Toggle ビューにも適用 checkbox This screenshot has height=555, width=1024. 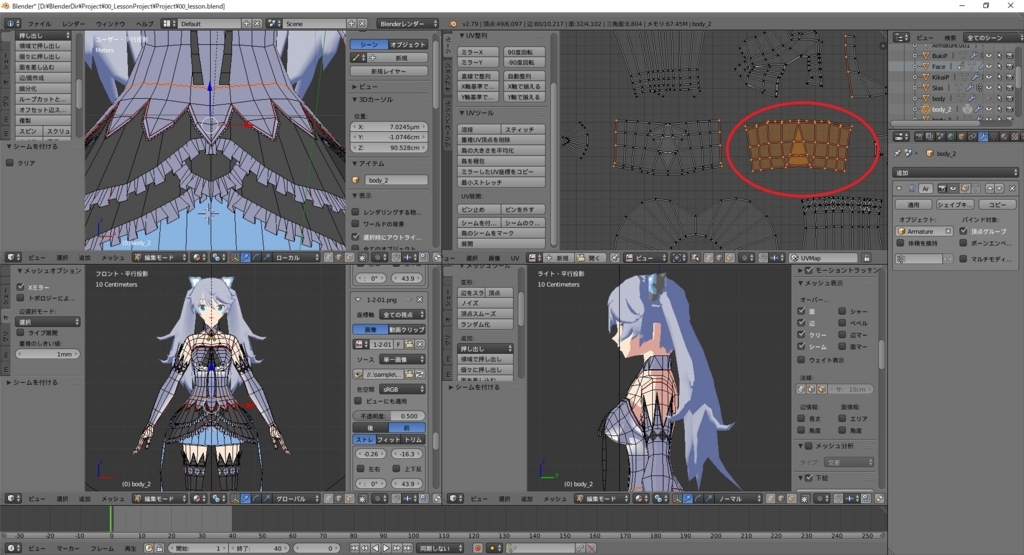click(x=358, y=401)
